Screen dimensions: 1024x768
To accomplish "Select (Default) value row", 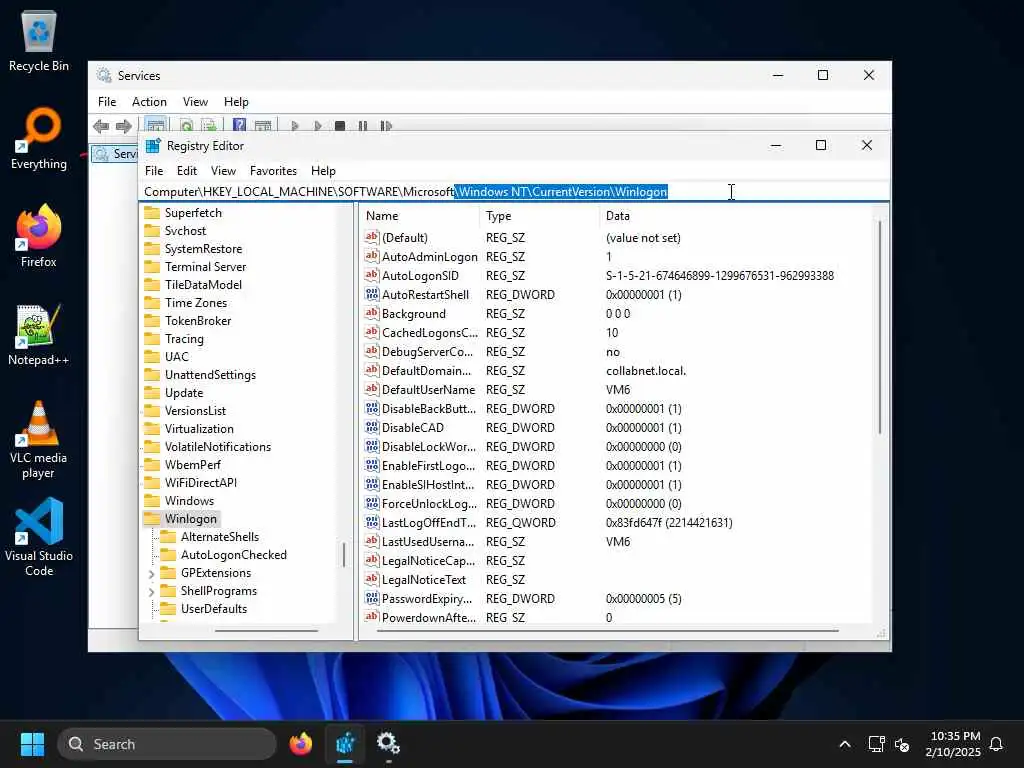I will tap(617, 238).
